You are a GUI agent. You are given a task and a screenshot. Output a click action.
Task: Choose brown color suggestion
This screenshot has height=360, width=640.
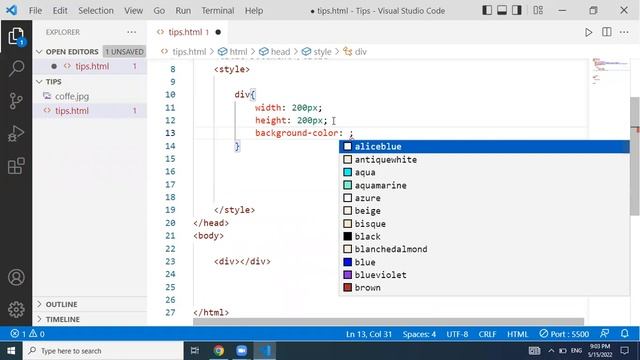[x=484, y=288]
